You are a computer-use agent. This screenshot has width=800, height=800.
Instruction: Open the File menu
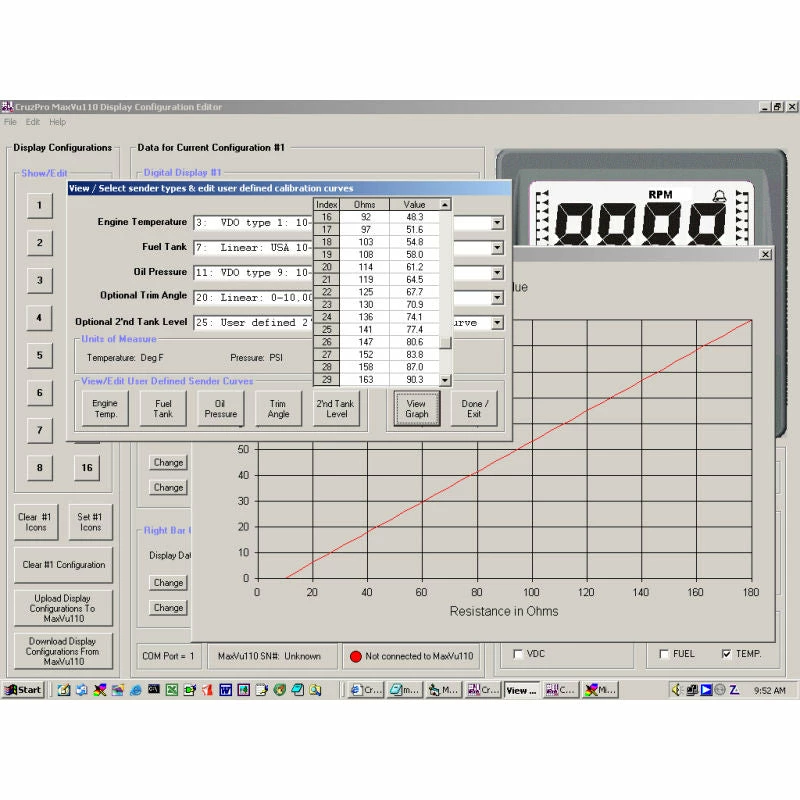10,122
